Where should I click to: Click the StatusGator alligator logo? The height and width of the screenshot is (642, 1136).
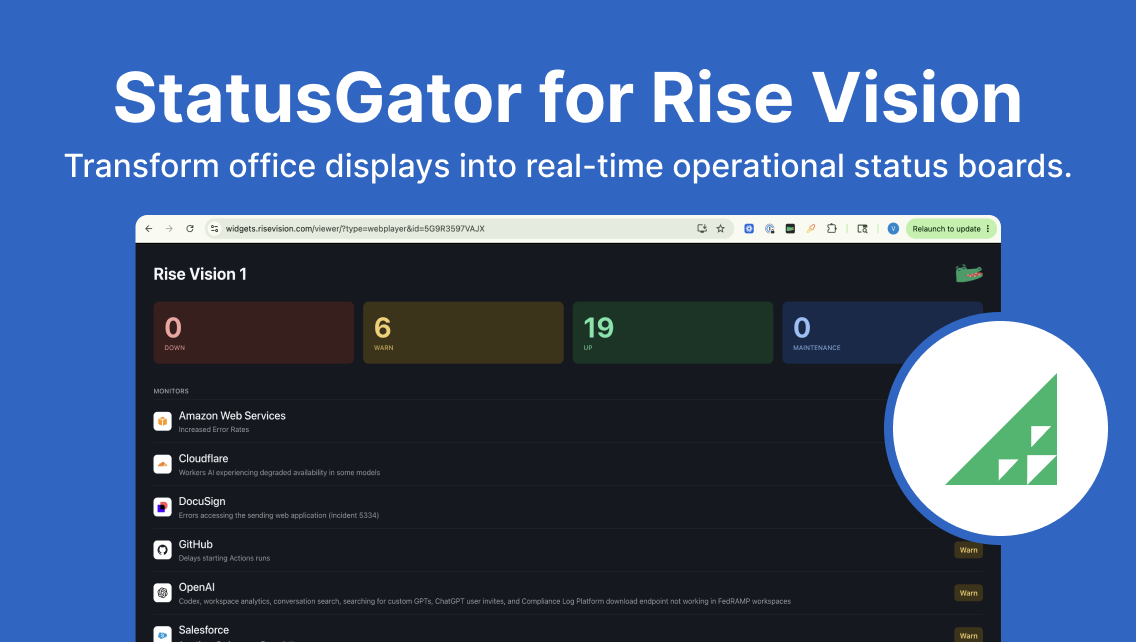[x=969, y=273]
